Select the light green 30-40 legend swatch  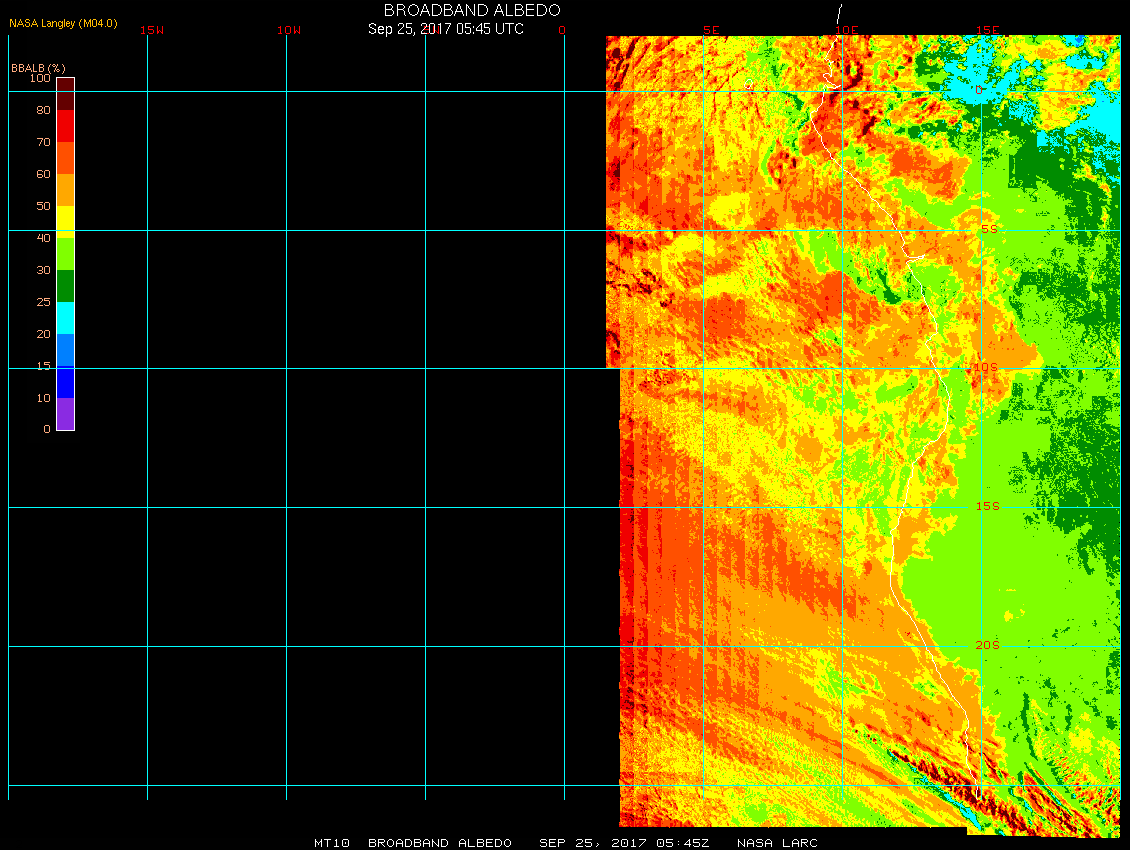(x=66, y=254)
